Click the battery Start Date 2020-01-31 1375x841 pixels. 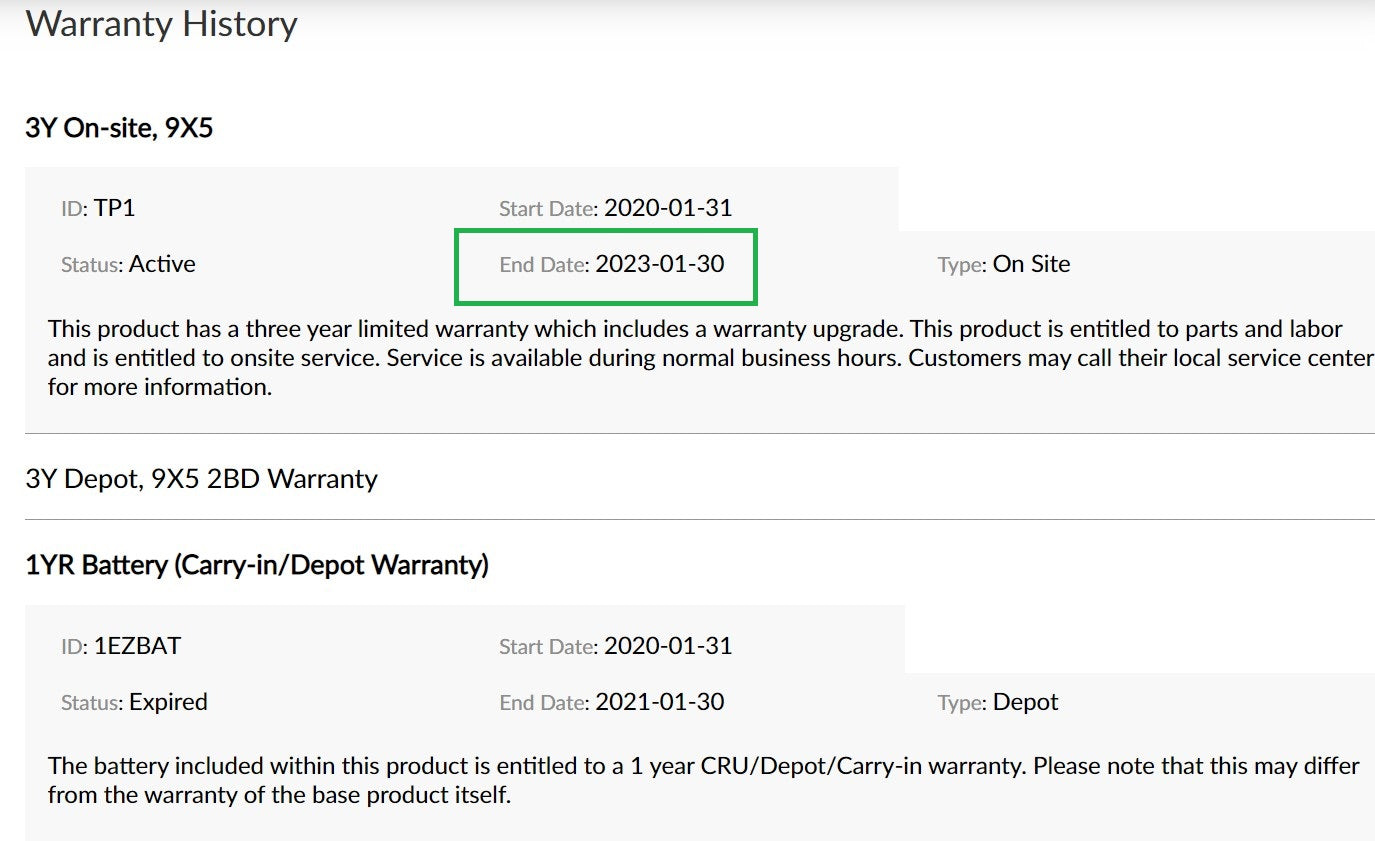(x=668, y=646)
